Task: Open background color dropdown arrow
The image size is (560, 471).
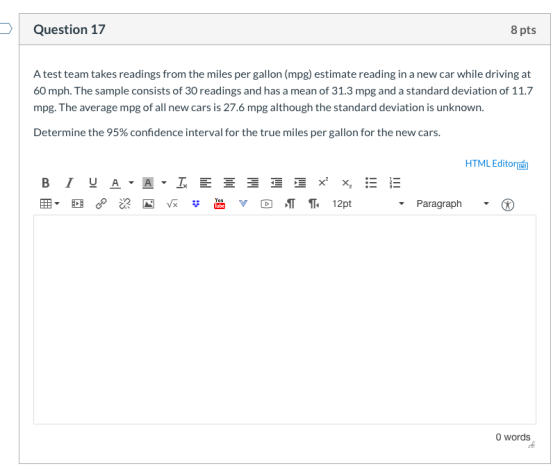Action: coord(164,183)
